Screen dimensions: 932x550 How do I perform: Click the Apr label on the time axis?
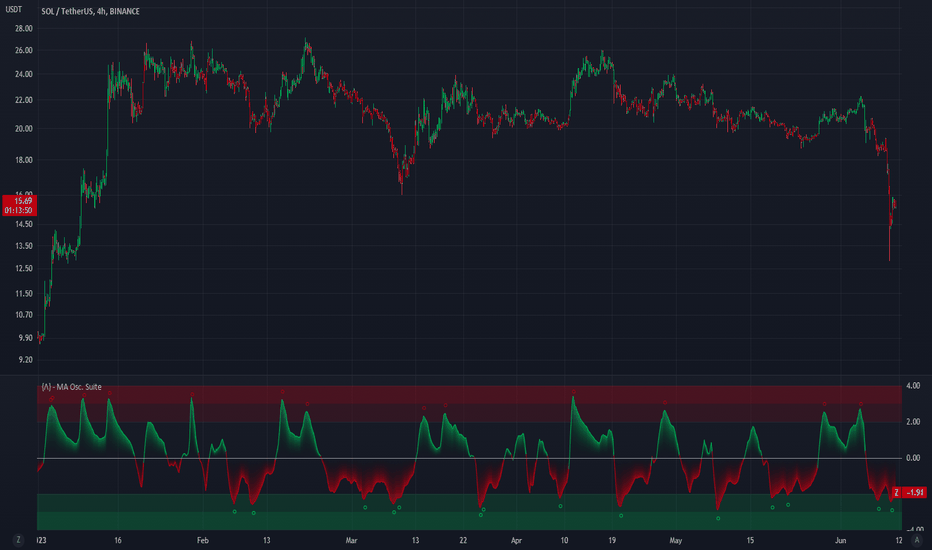pos(516,540)
